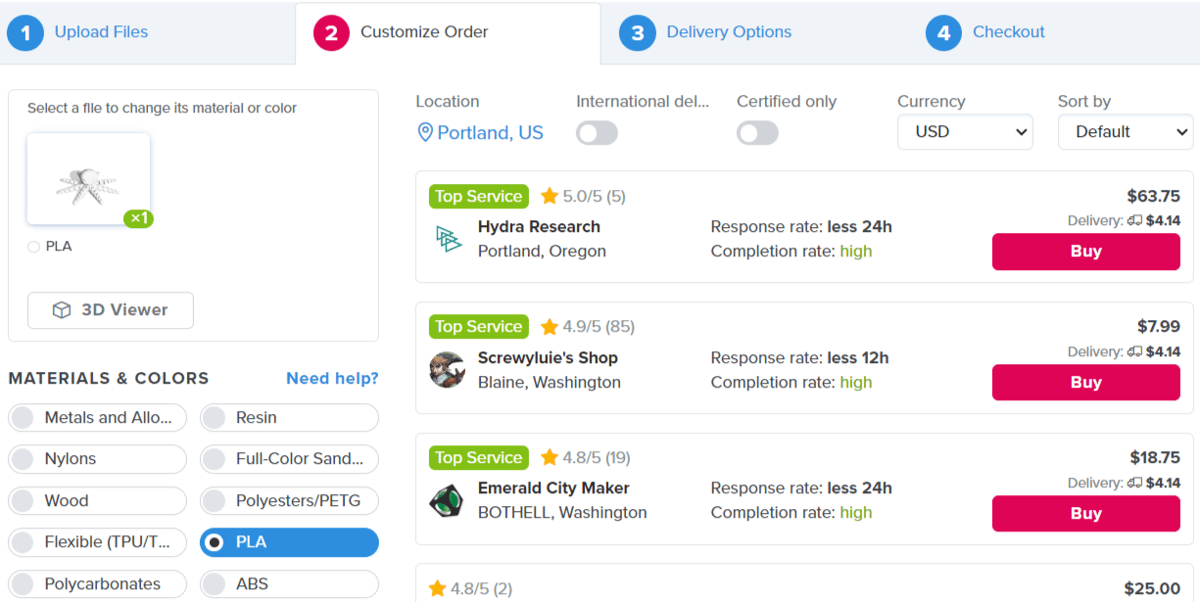Click the Hydra Research logo icon
This screenshot has width=1200, height=602.
[447, 239]
